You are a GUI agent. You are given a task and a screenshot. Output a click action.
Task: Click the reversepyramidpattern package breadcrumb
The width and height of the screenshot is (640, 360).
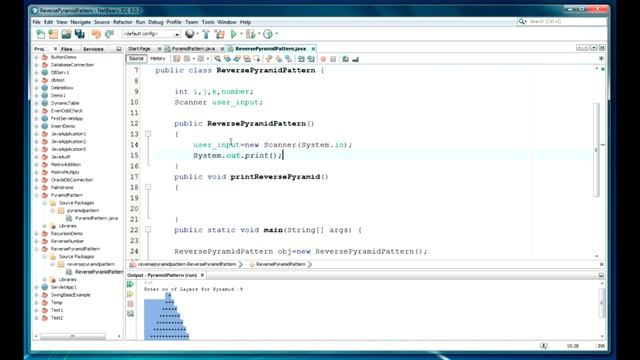[x=187, y=264]
